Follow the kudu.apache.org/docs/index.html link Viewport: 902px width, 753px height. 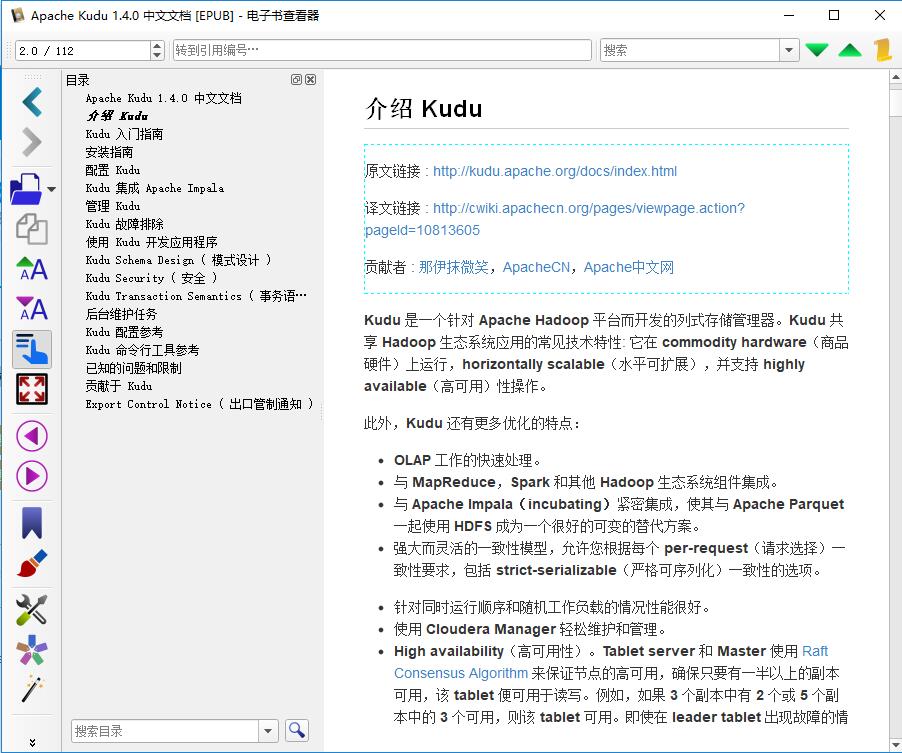[x=555, y=171]
